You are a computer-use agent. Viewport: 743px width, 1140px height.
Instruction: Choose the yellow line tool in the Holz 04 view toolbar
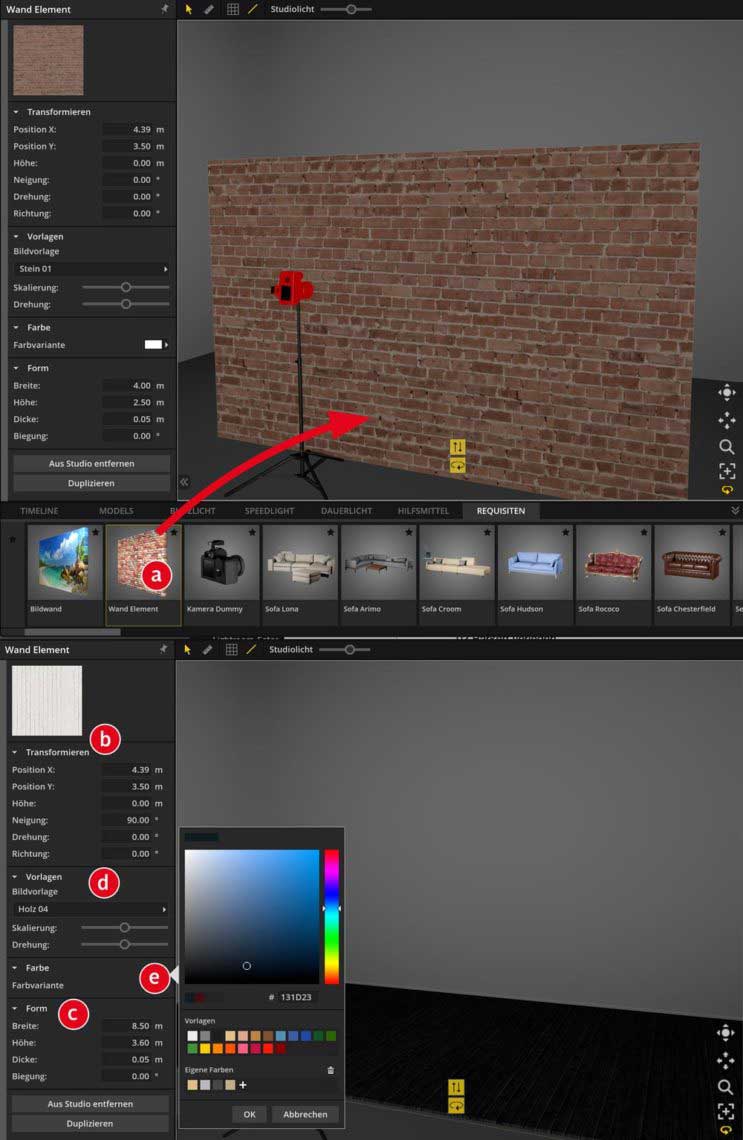[x=252, y=649]
